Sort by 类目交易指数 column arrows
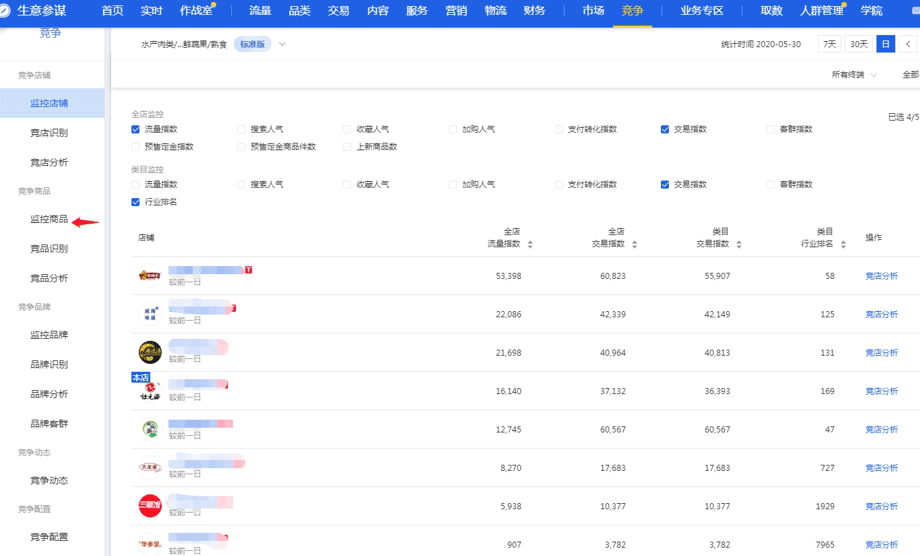This screenshot has height=556, width=920. tap(739, 244)
